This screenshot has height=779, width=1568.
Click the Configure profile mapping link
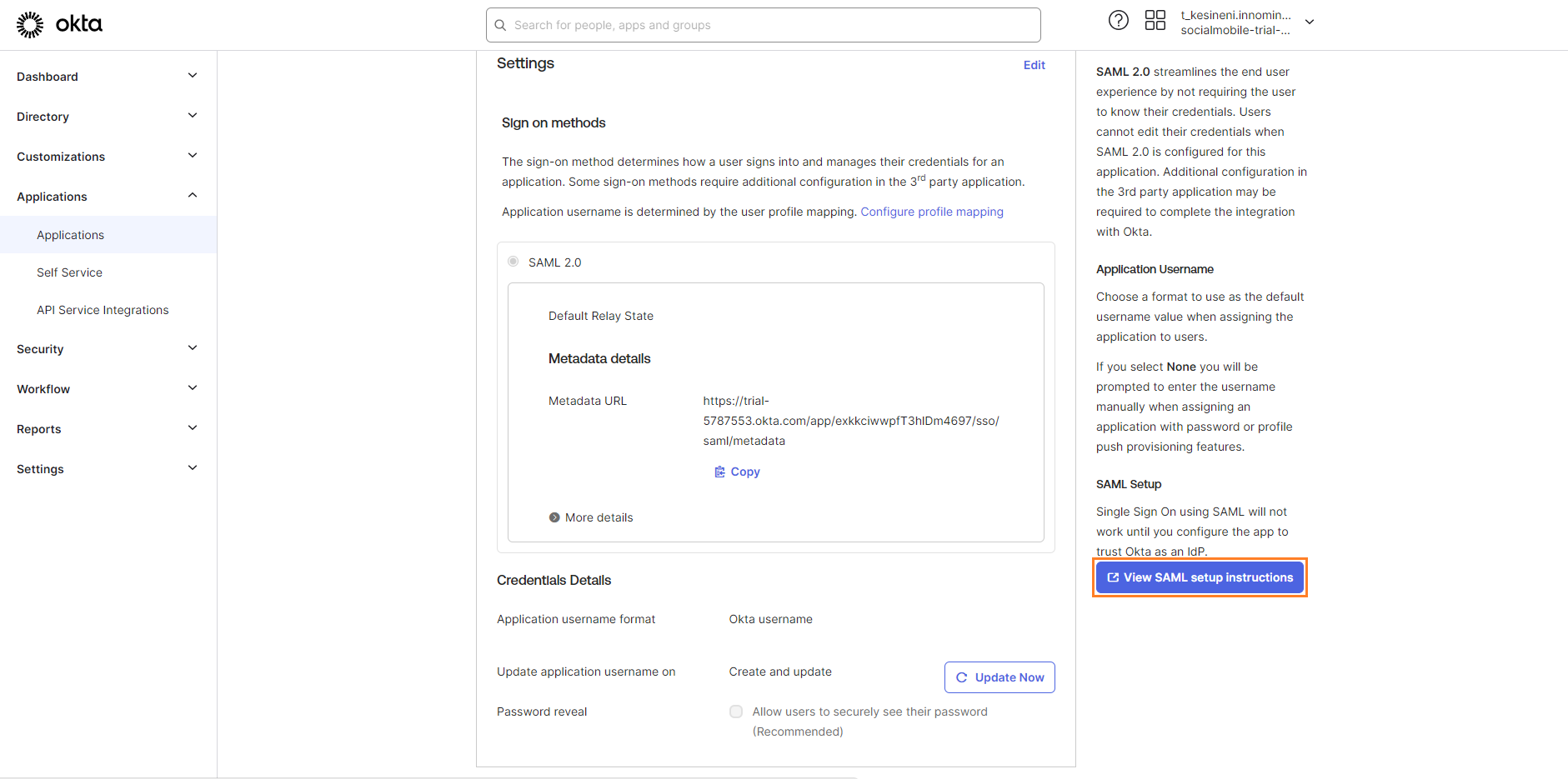click(x=931, y=211)
